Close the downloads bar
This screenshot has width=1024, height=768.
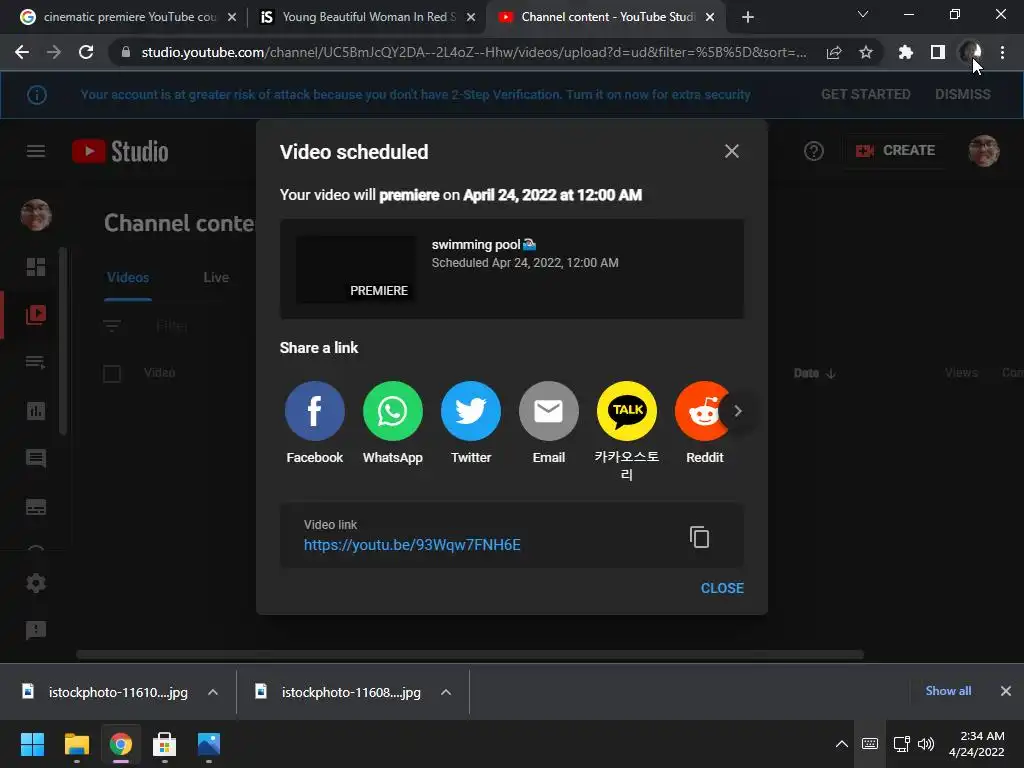(x=1006, y=691)
